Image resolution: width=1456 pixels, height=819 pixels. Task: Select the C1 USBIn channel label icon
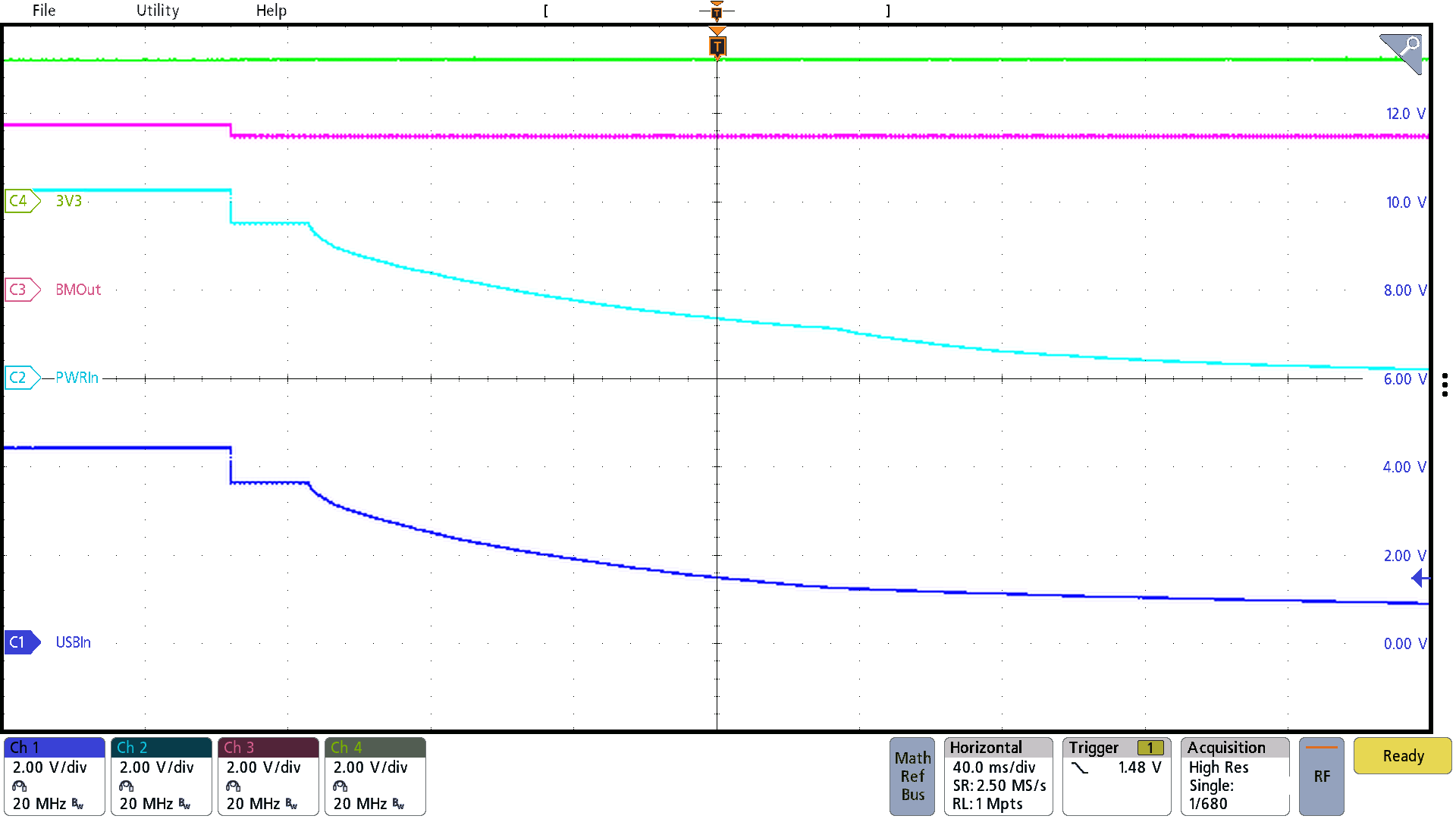(22, 642)
